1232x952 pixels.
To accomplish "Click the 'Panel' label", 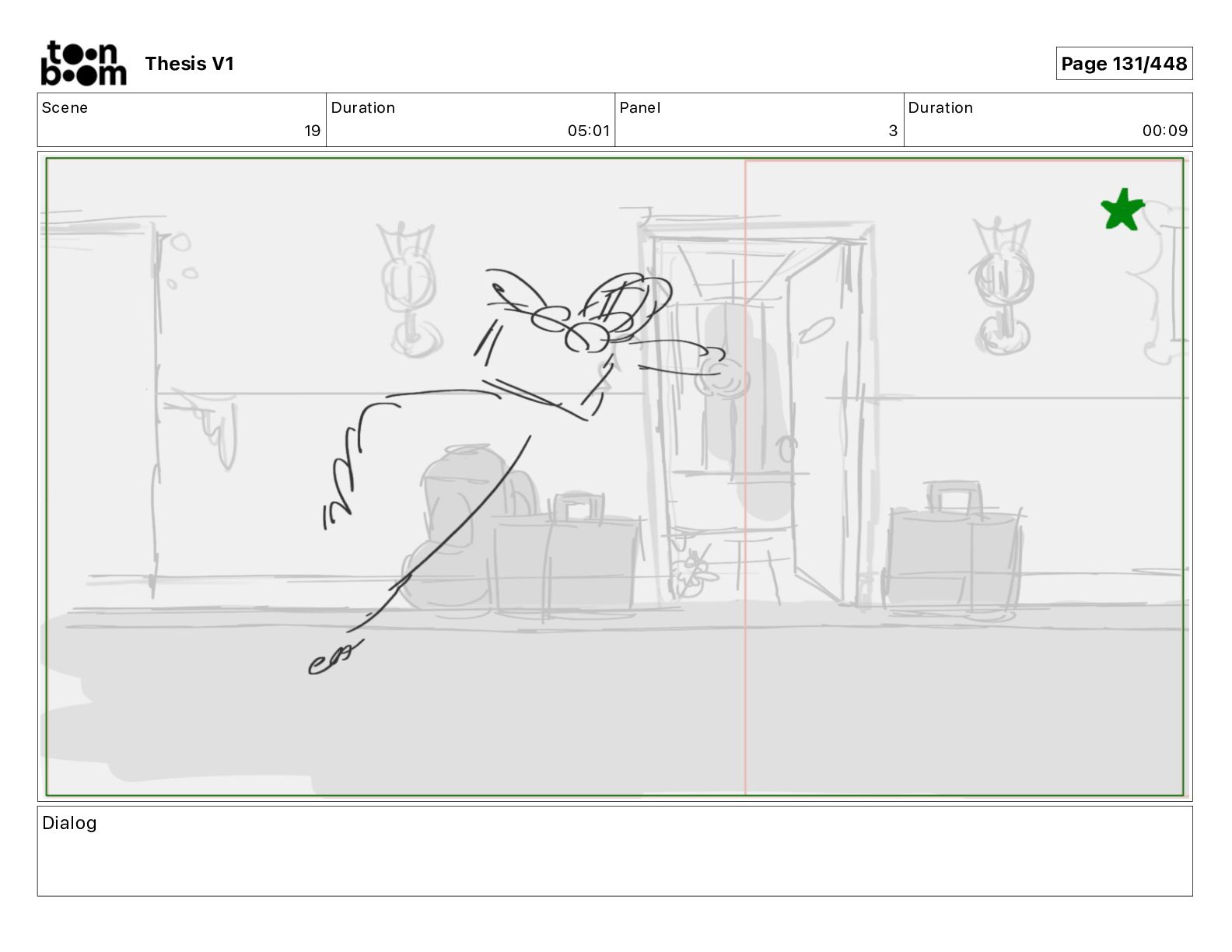I will point(640,107).
